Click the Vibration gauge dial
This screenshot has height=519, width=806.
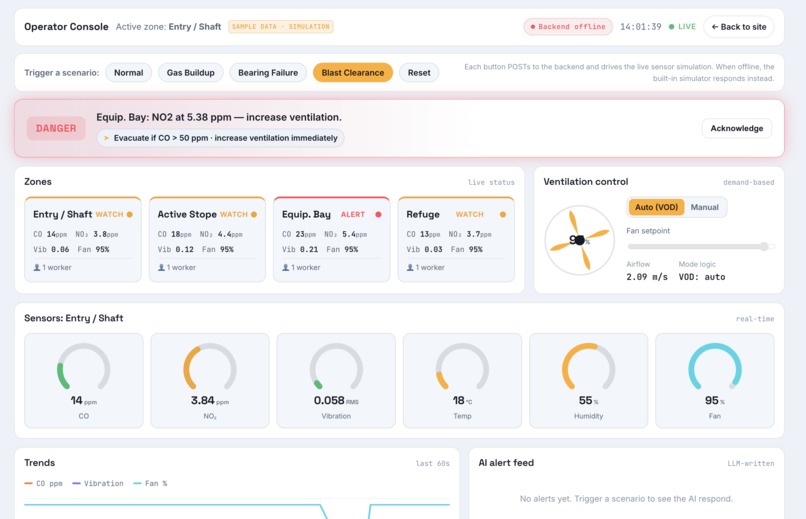tap(336, 367)
